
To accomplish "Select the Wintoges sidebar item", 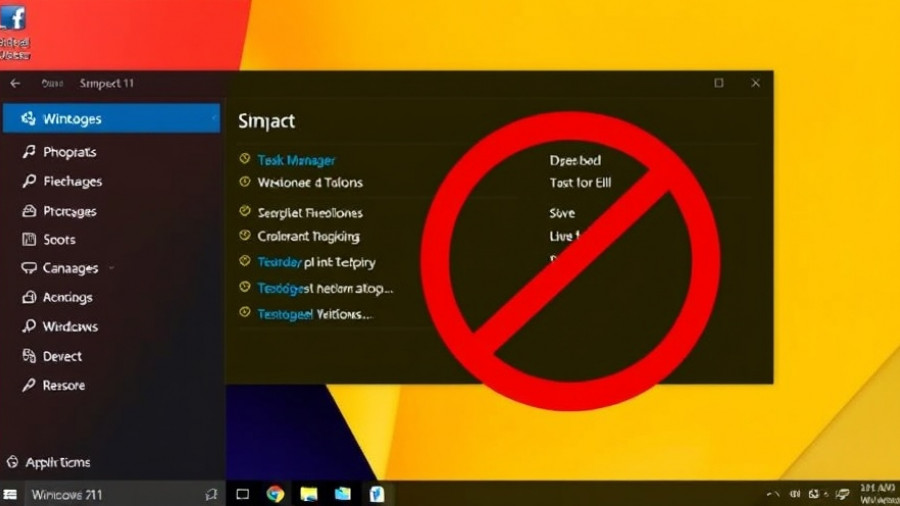I will pos(111,118).
